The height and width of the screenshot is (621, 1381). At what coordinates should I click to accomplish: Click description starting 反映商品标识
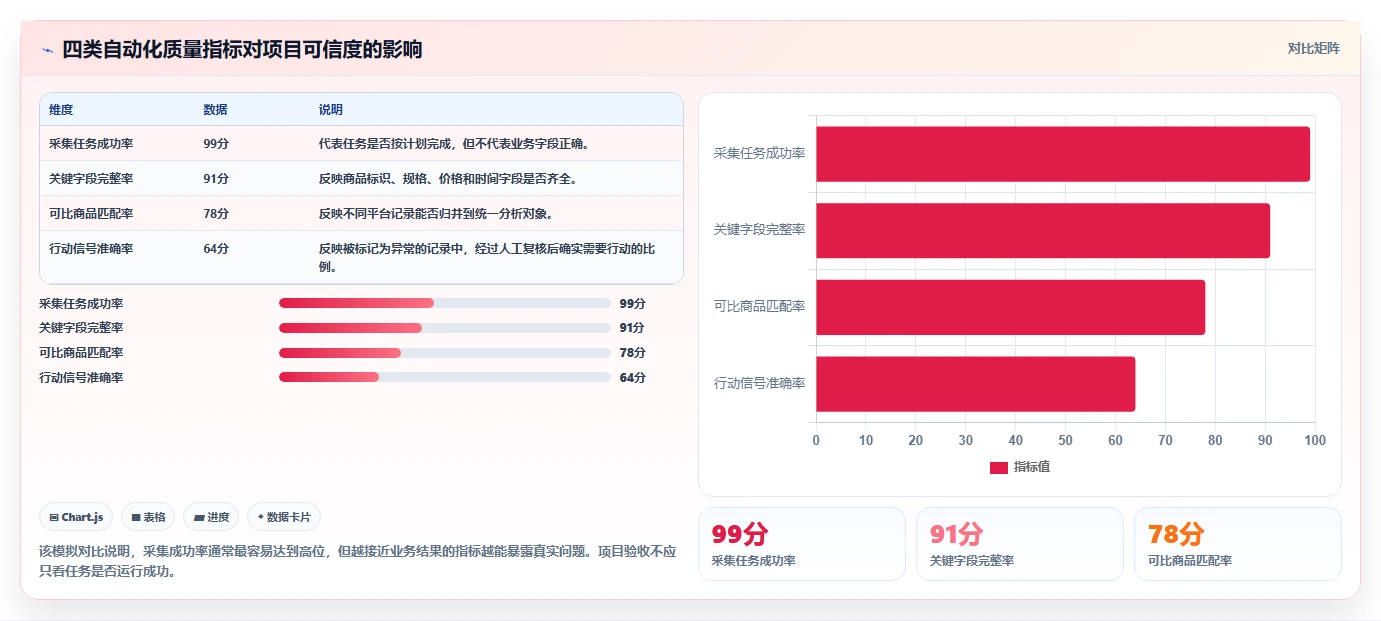pyautogui.click(x=448, y=179)
